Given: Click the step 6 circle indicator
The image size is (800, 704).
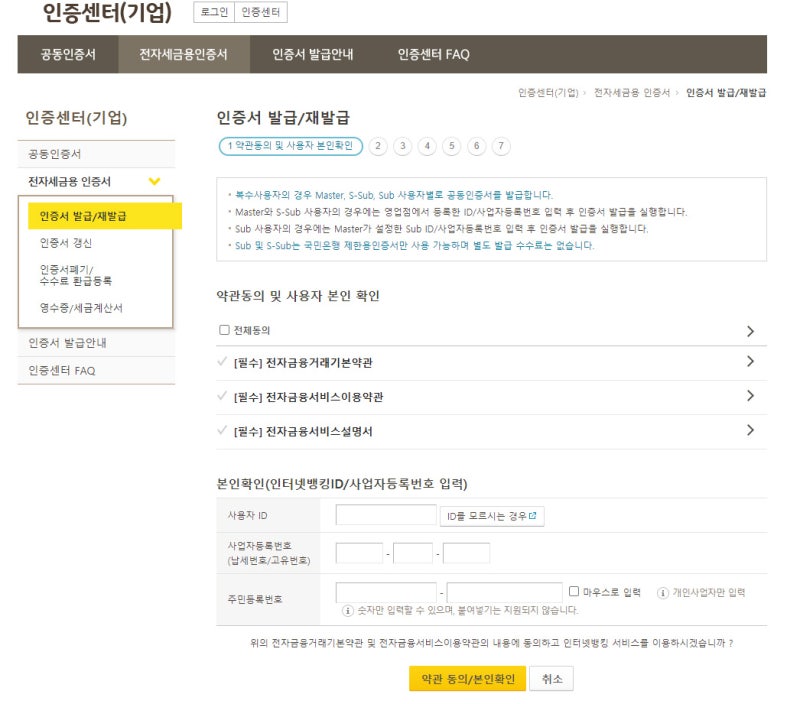Looking at the screenshot, I should click(x=477, y=146).
